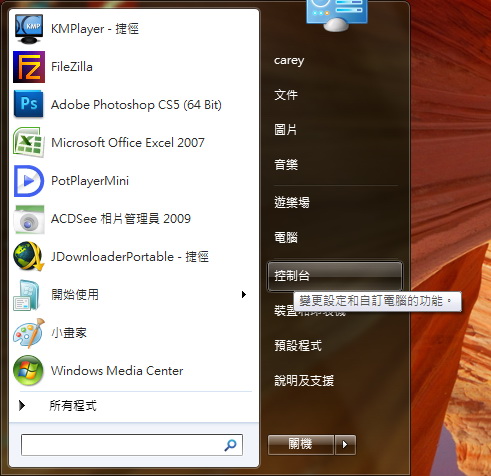Click the FileZilla program name
This screenshot has width=491, height=476.
72,67
